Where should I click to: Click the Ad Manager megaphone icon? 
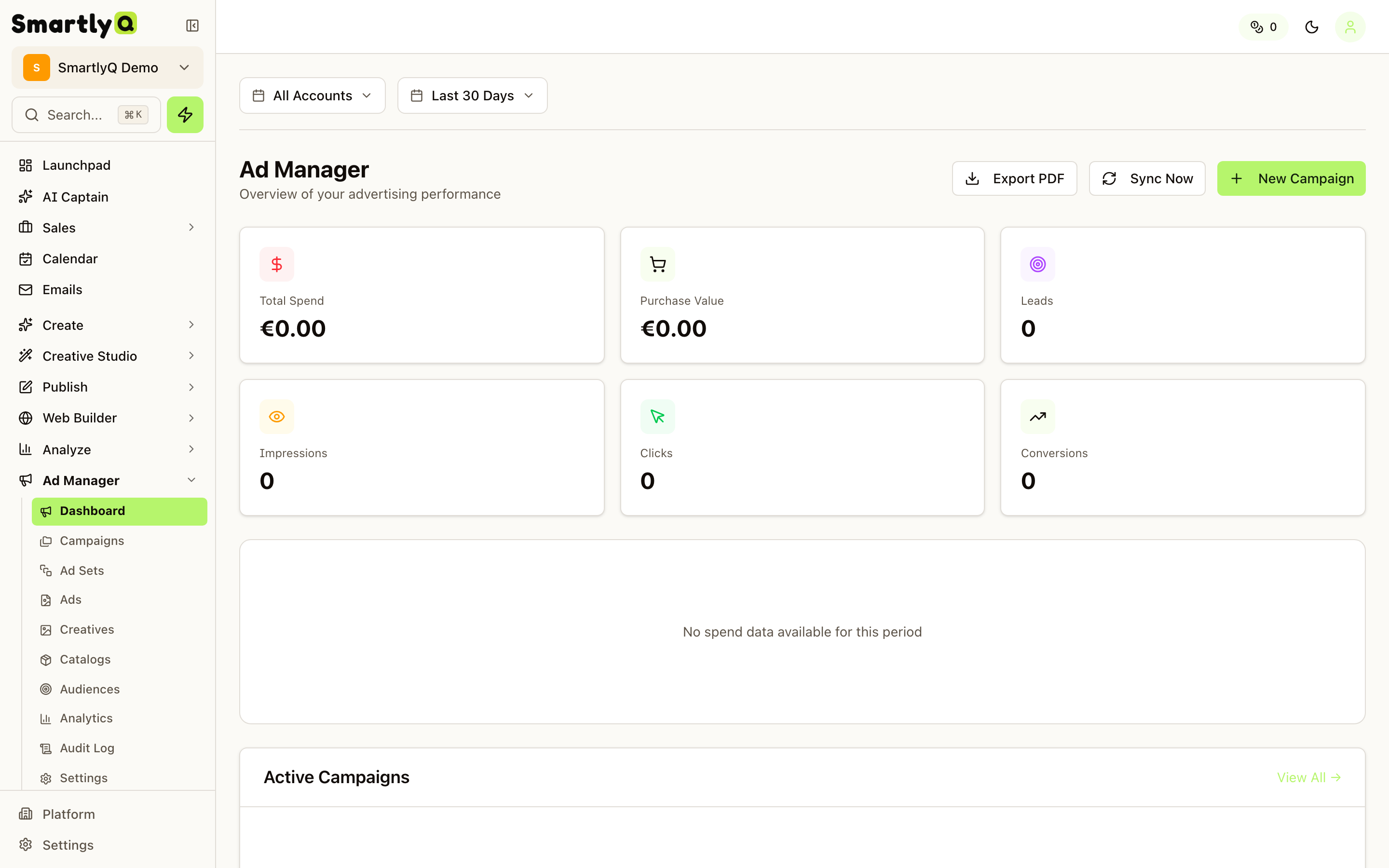click(x=25, y=480)
